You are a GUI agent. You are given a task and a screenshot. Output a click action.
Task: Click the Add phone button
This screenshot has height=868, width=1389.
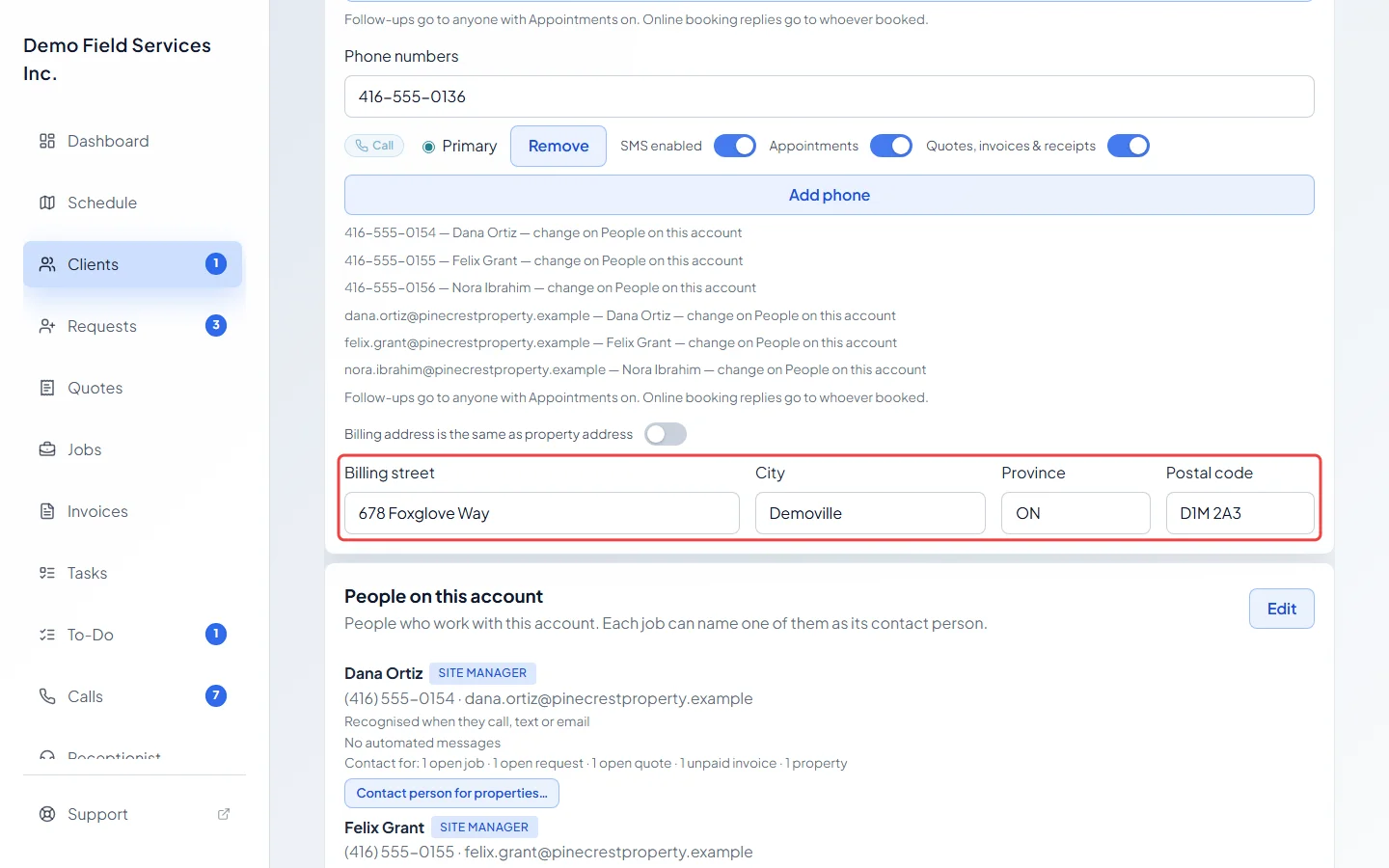click(830, 195)
